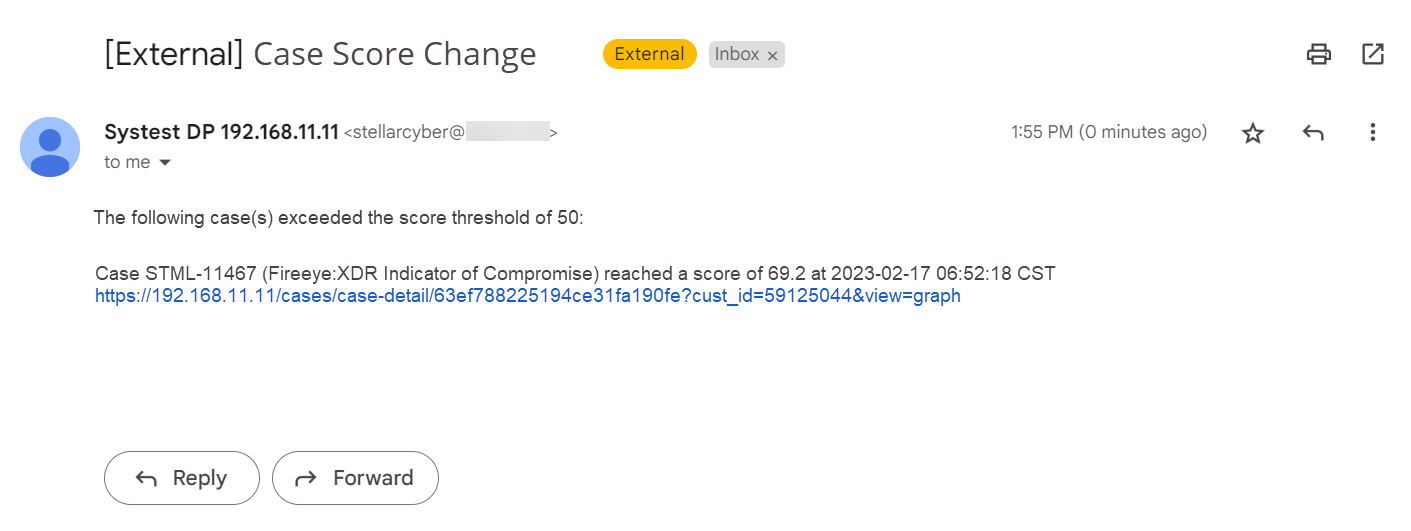Viewport: 1411px width, 531px height.
Task: Click the Inbox label chip
Action: pos(736,54)
